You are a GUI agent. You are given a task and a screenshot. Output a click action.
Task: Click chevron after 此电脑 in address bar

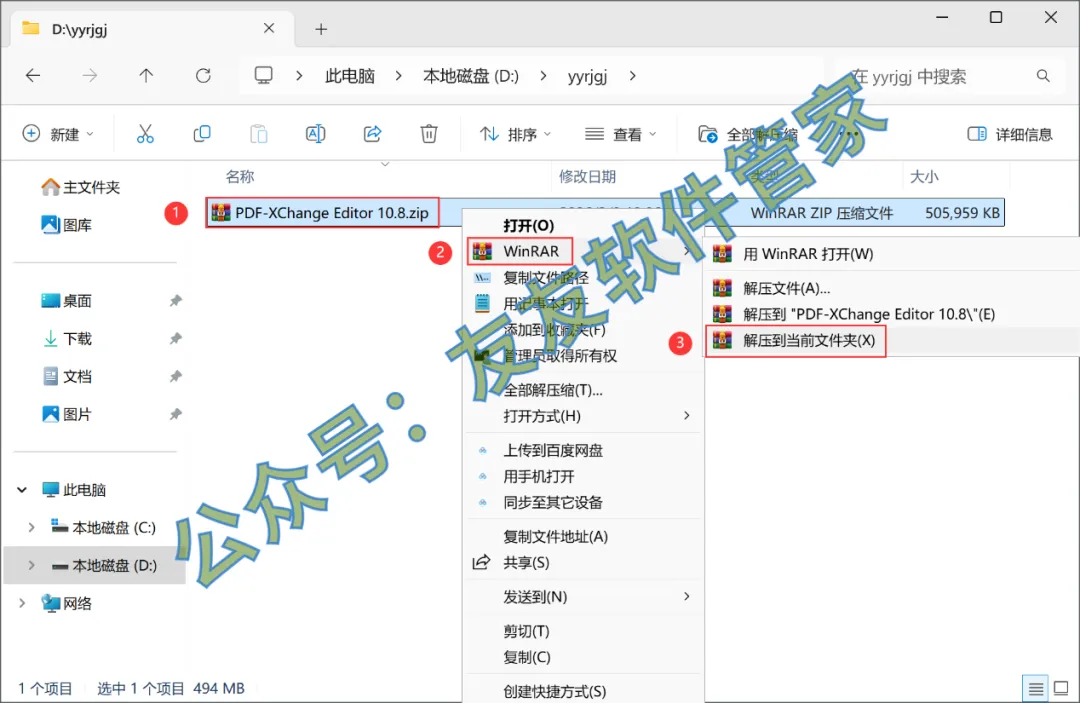tap(398, 76)
